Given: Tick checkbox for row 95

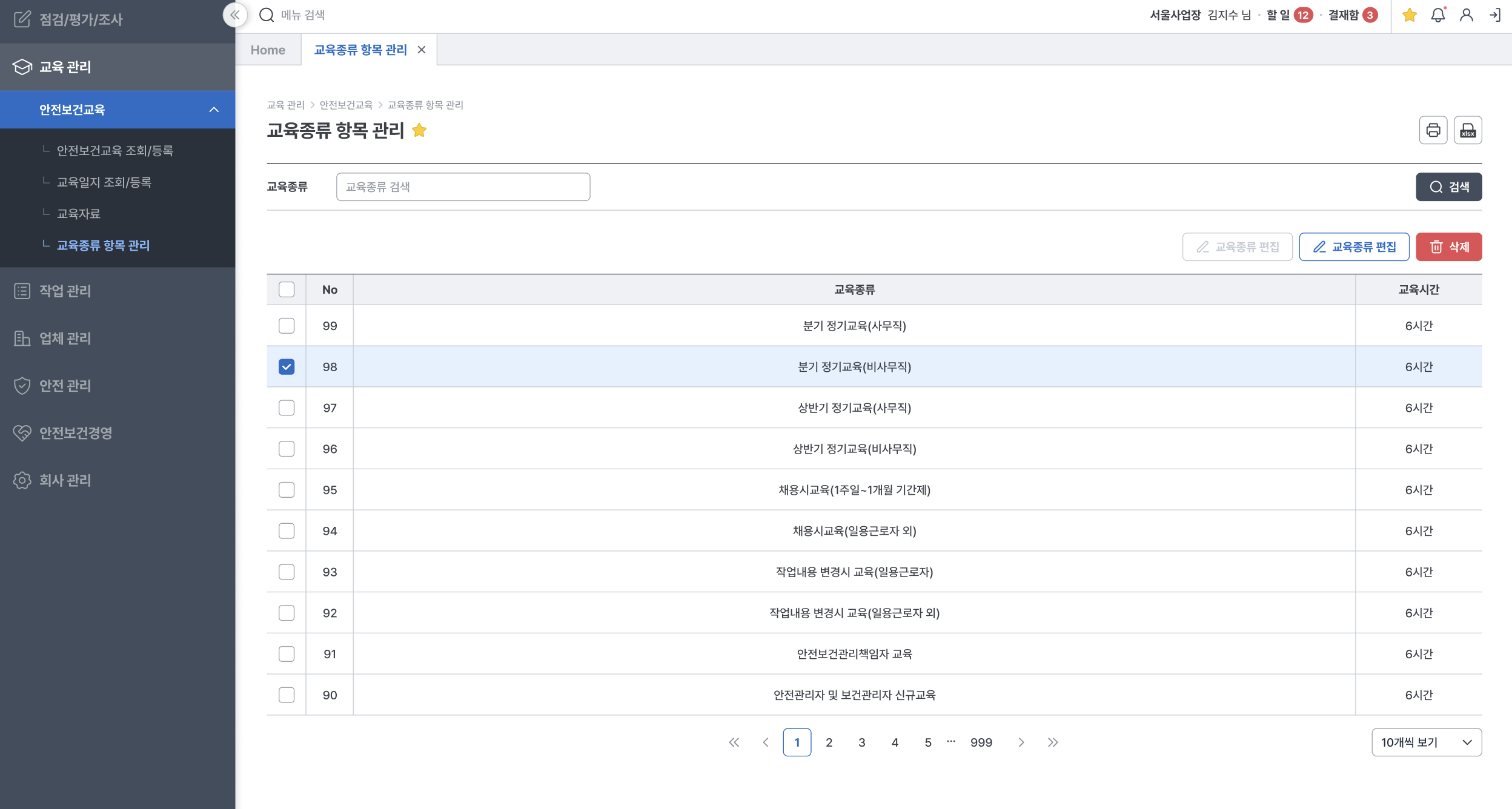Looking at the screenshot, I should click(287, 490).
